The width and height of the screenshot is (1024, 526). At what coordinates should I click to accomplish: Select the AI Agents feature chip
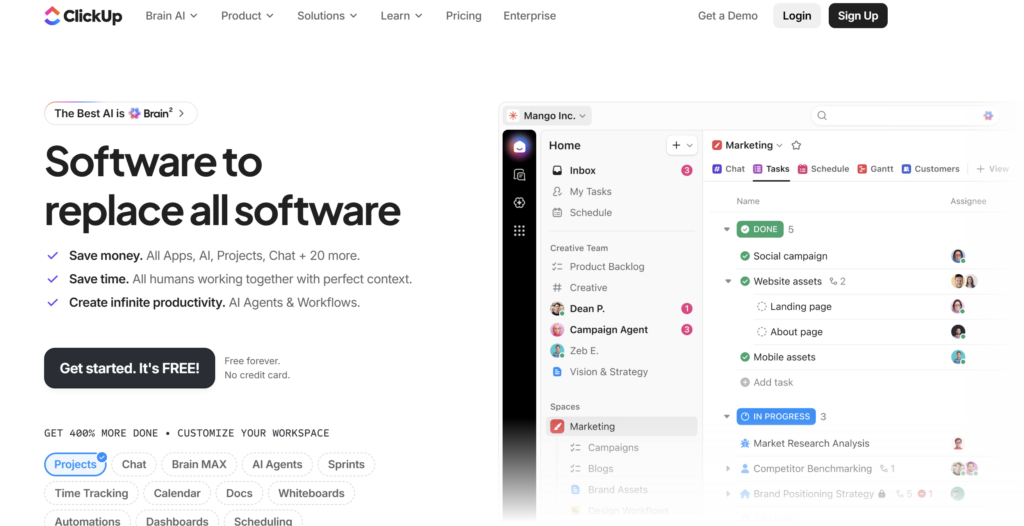(278, 465)
